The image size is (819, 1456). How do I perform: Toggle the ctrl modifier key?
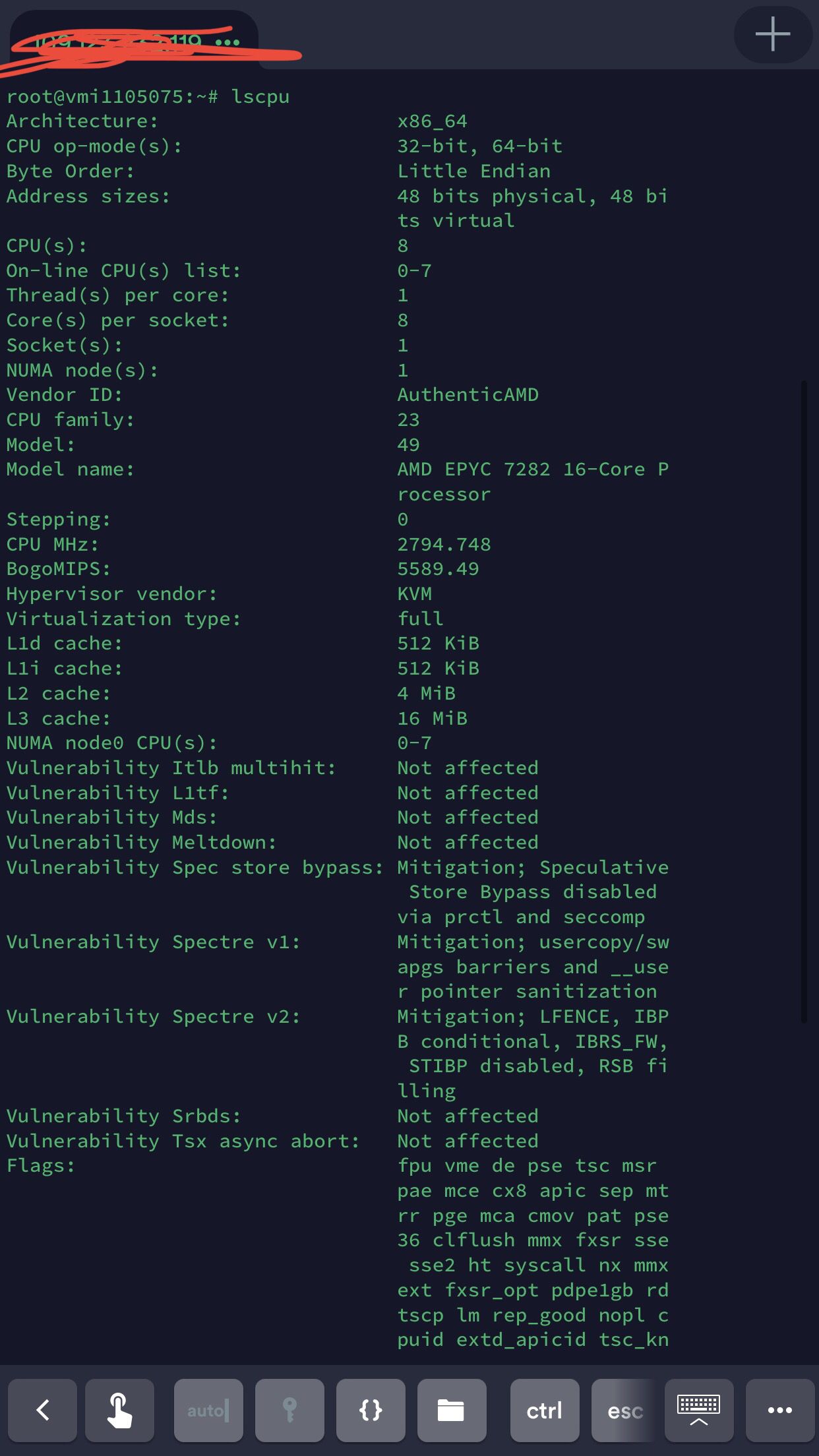pyautogui.click(x=545, y=1410)
